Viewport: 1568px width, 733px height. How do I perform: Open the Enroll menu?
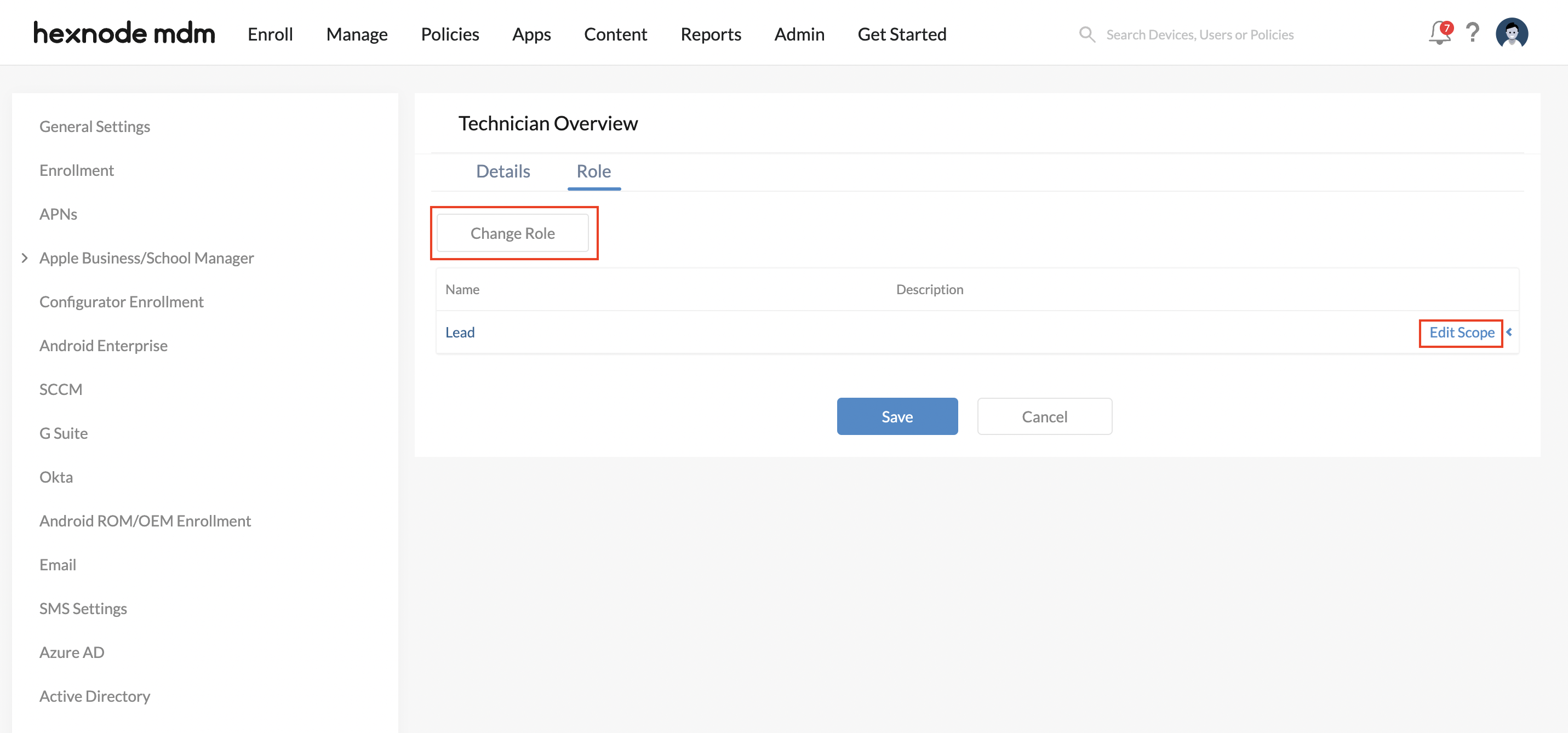pyautogui.click(x=270, y=34)
